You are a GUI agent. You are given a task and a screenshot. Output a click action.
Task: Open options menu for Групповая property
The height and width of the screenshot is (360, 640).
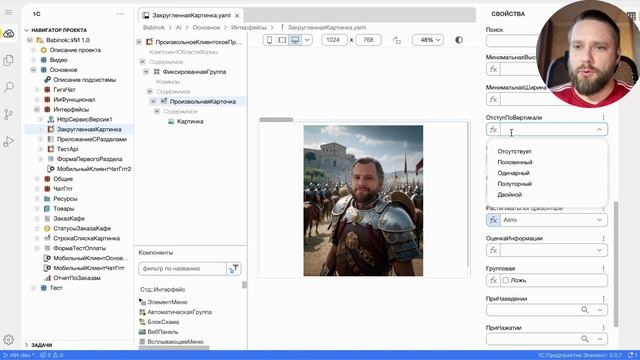click(x=603, y=269)
